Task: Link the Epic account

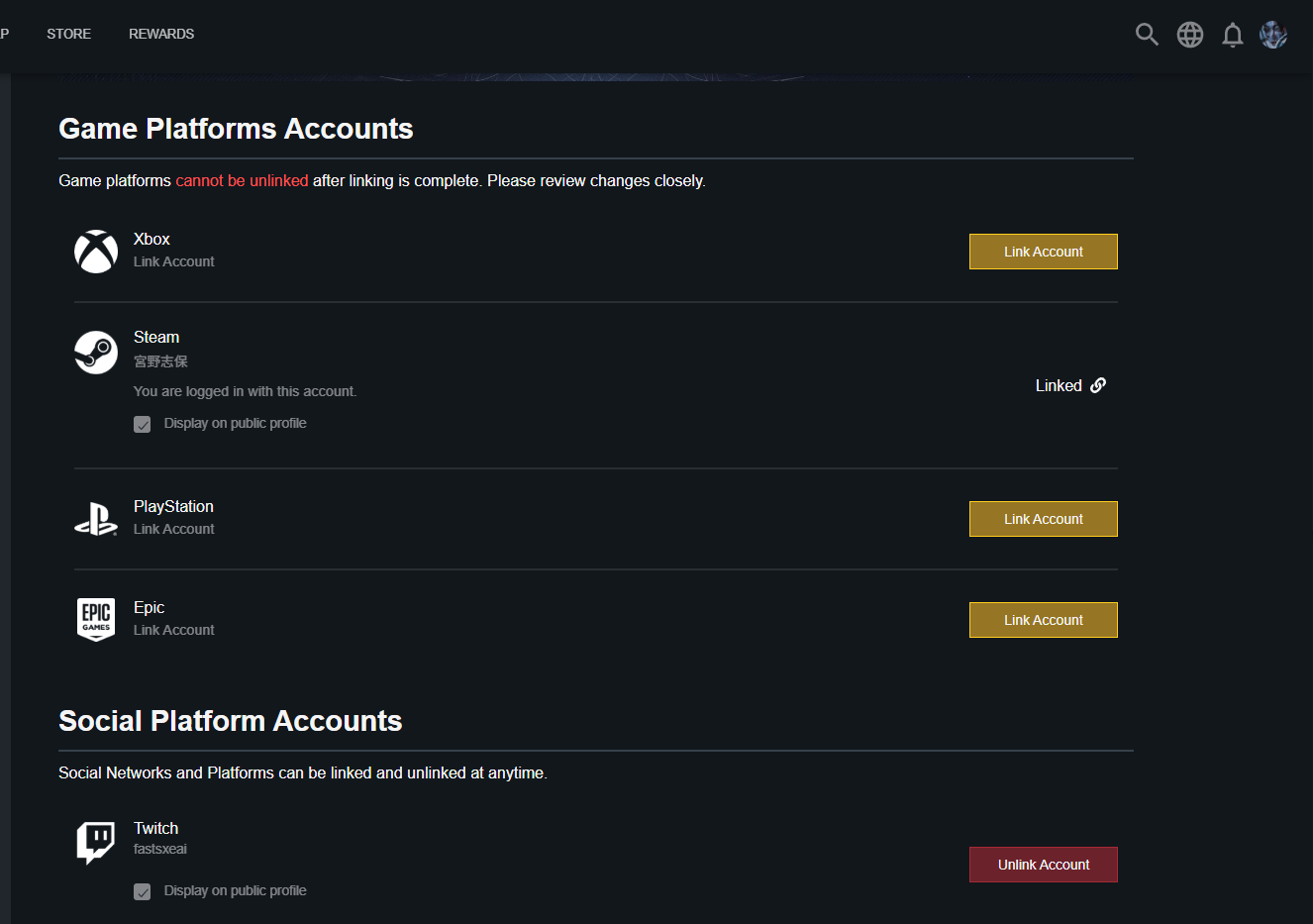Action: click(1043, 620)
